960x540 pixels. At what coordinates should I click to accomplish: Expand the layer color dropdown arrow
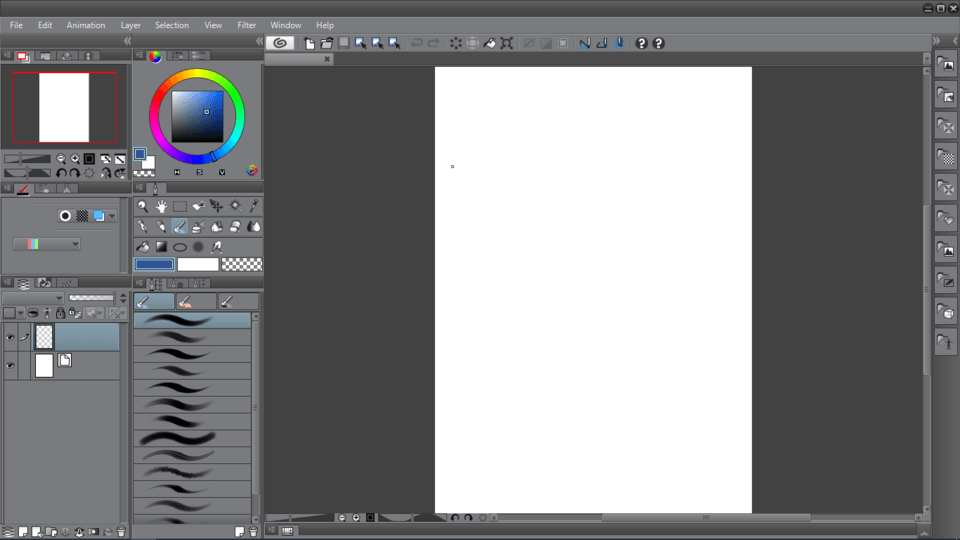click(111, 216)
